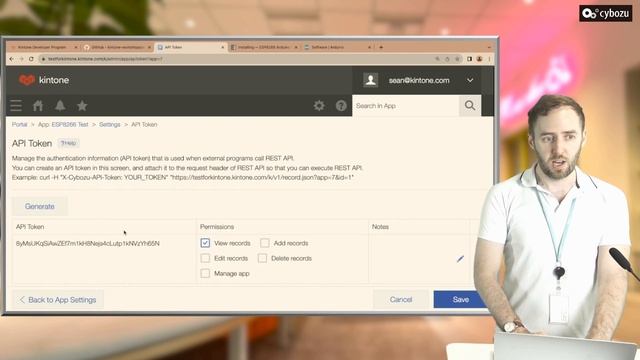Open the kintone hamburger menu
The width and height of the screenshot is (640, 360).
point(16,106)
